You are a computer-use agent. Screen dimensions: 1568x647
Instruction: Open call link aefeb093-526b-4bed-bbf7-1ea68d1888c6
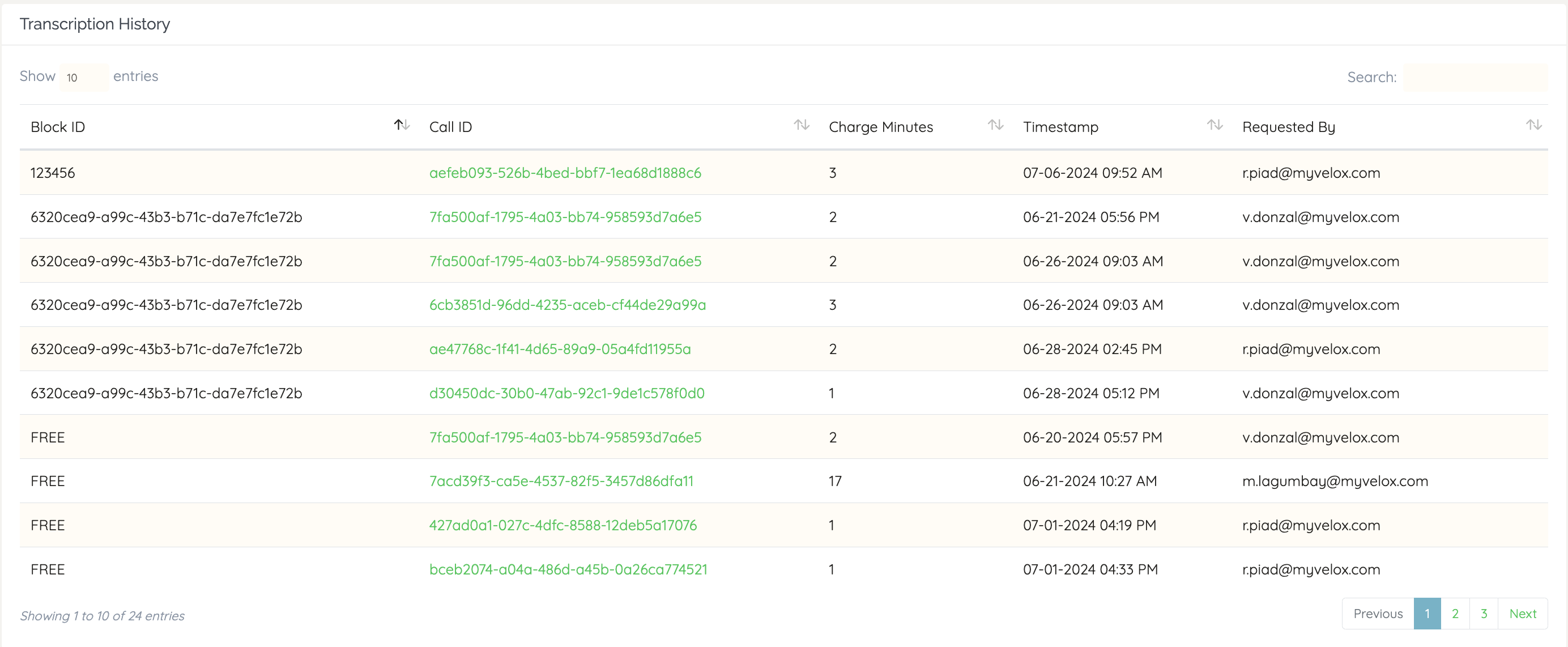click(x=565, y=173)
